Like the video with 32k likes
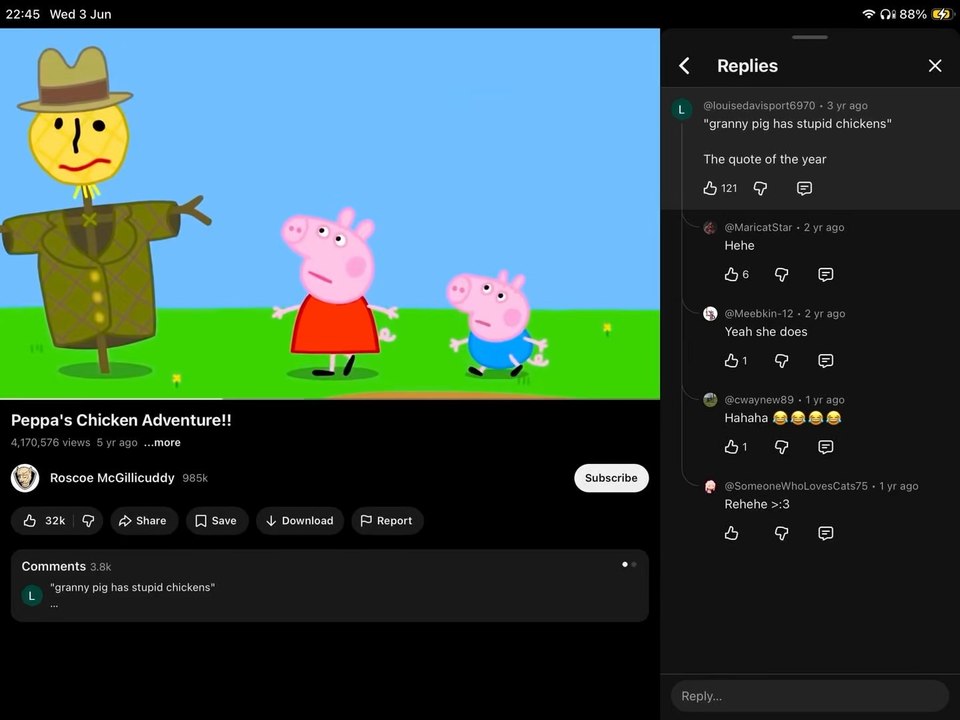 [x=43, y=520]
